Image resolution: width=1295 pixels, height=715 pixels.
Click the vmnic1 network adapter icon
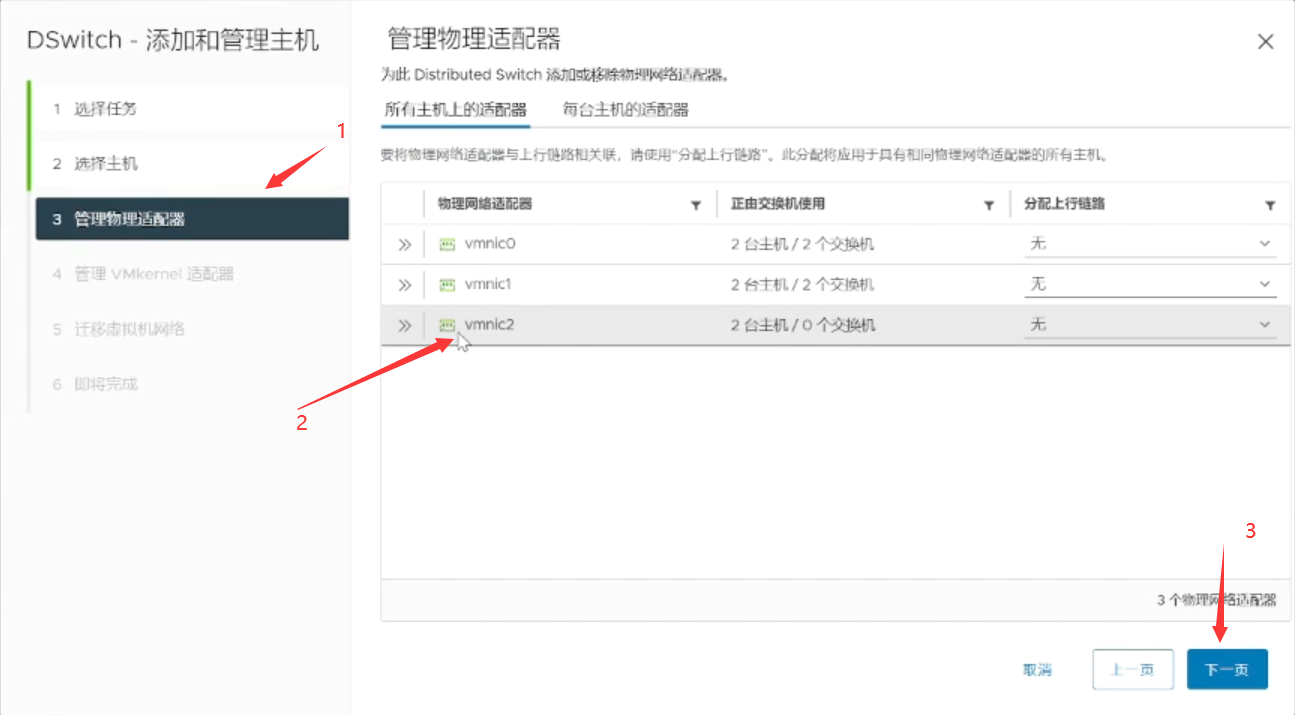point(447,284)
